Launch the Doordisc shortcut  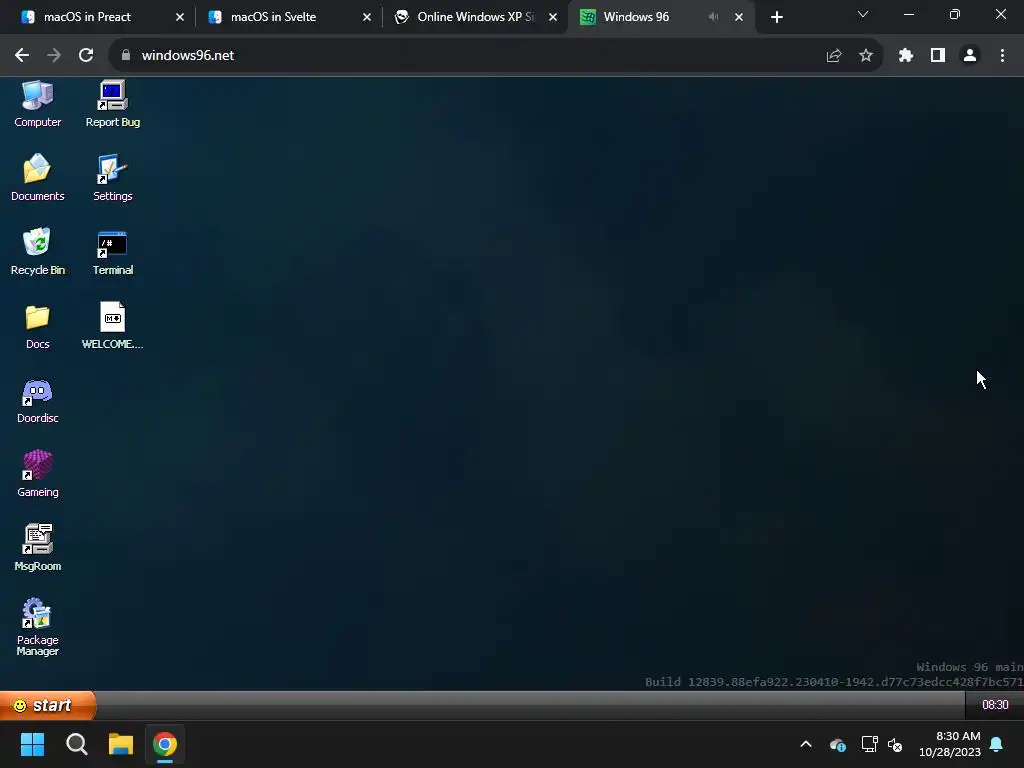coord(37,400)
